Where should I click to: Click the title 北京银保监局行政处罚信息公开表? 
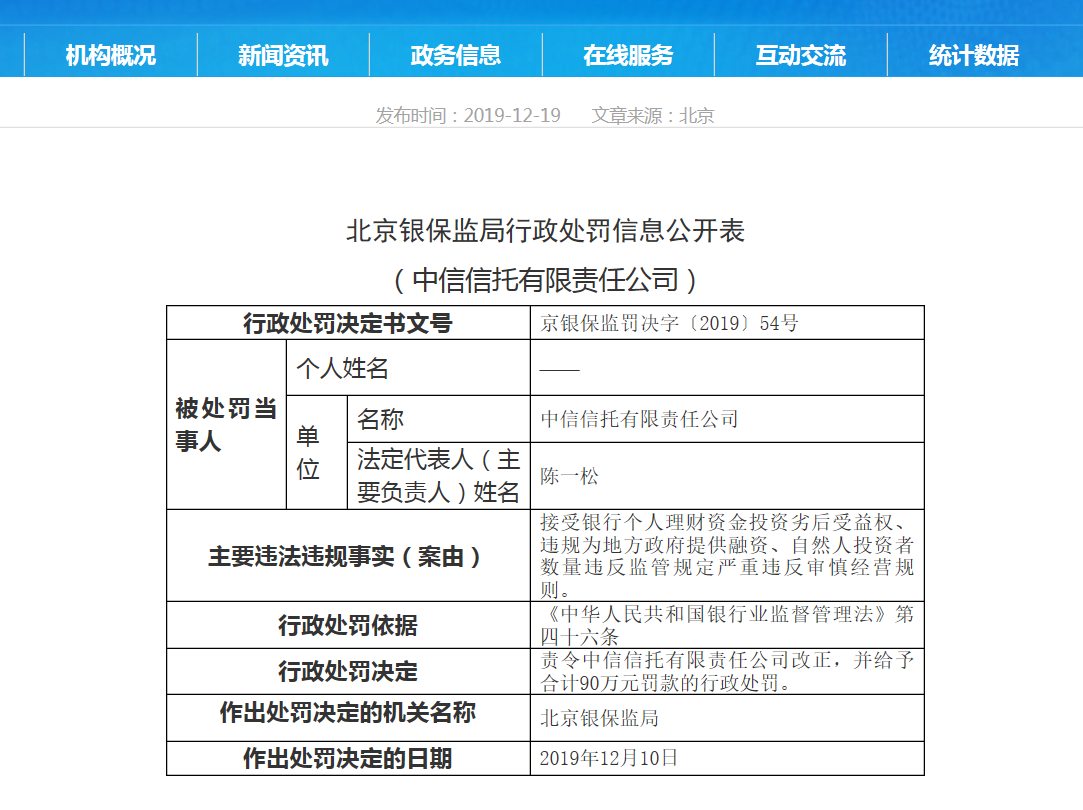546,231
